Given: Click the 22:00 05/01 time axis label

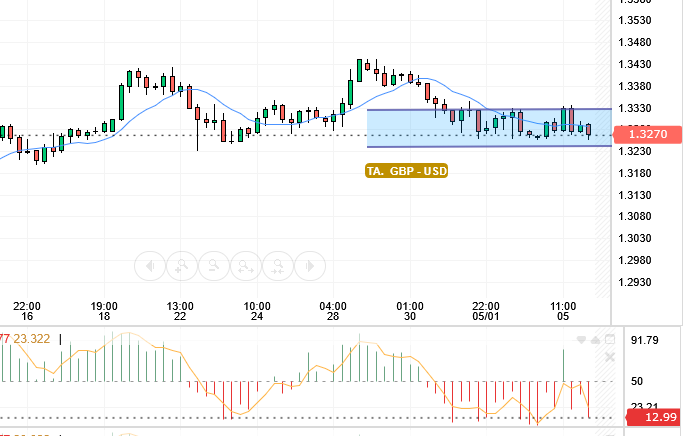Looking at the screenshot, I should coord(486,311).
